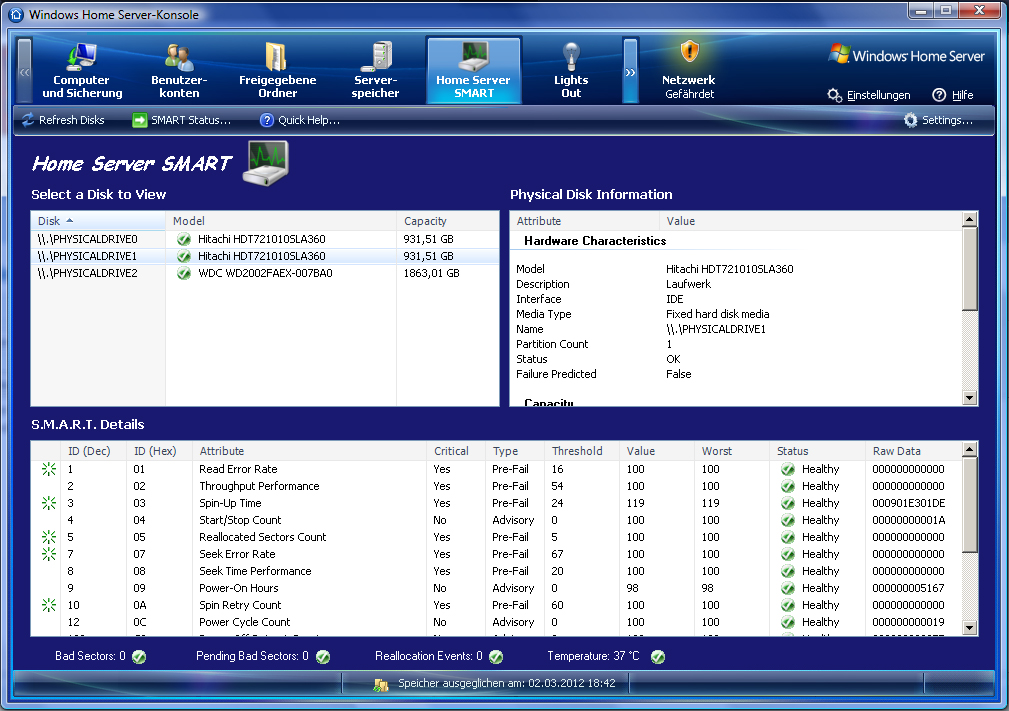Sort disk list by Disk column
Viewport: 1009px width, 711px height.
(98, 221)
